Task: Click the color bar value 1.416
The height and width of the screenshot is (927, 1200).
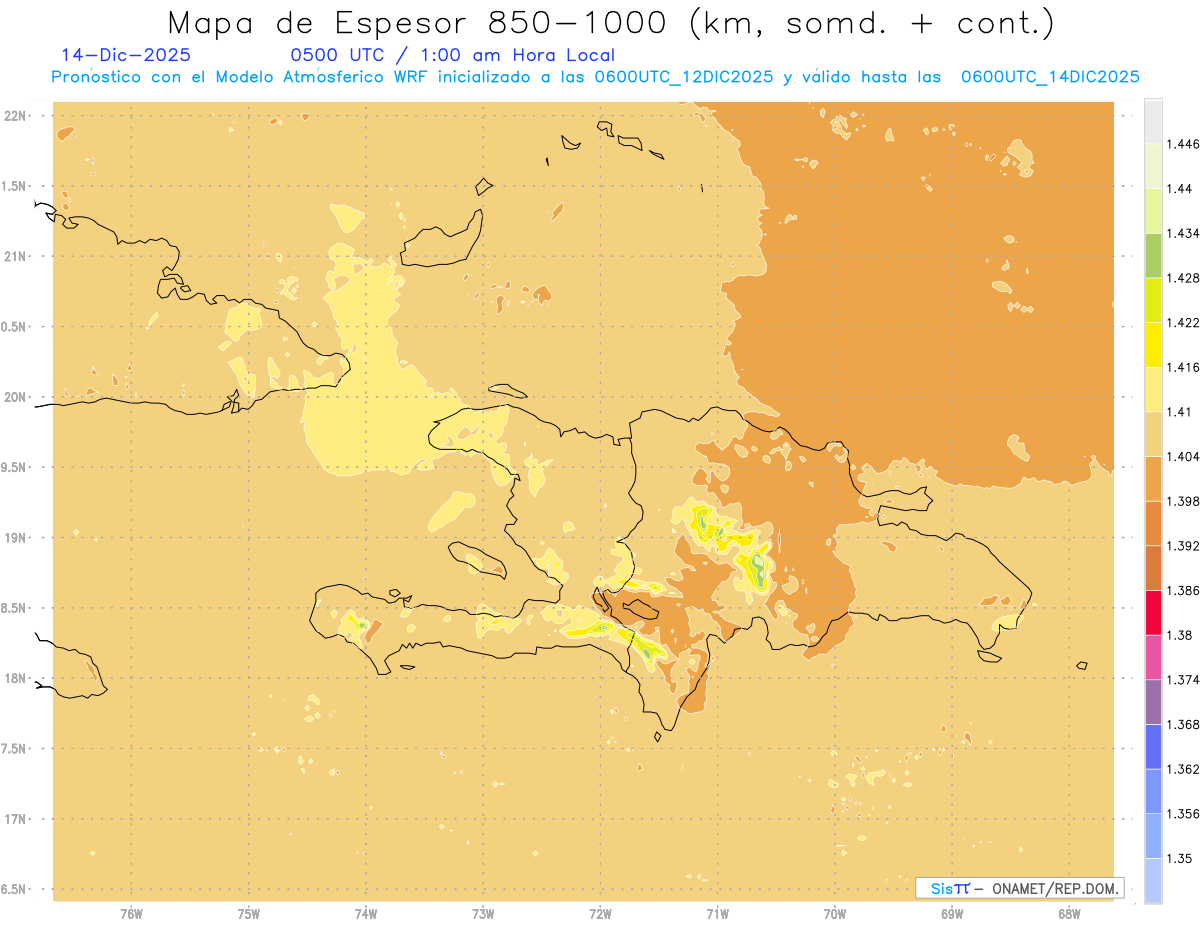Action: pos(1183,367)
